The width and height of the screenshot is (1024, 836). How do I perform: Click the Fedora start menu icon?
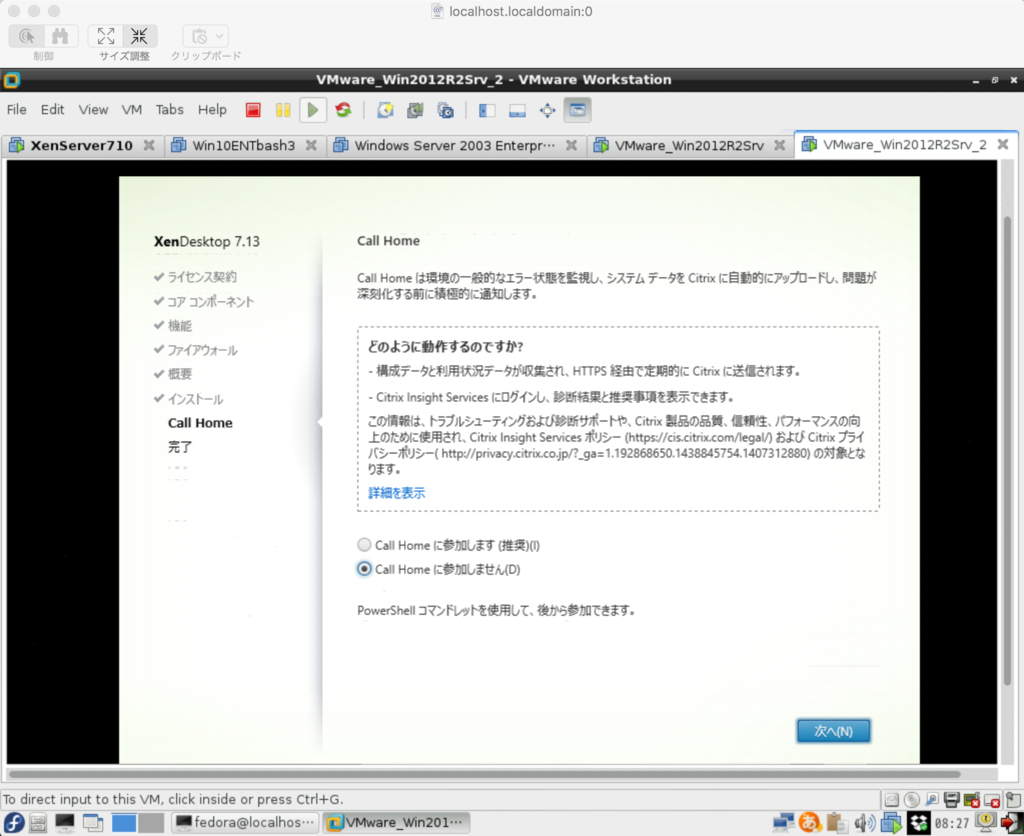pos(14,822)
